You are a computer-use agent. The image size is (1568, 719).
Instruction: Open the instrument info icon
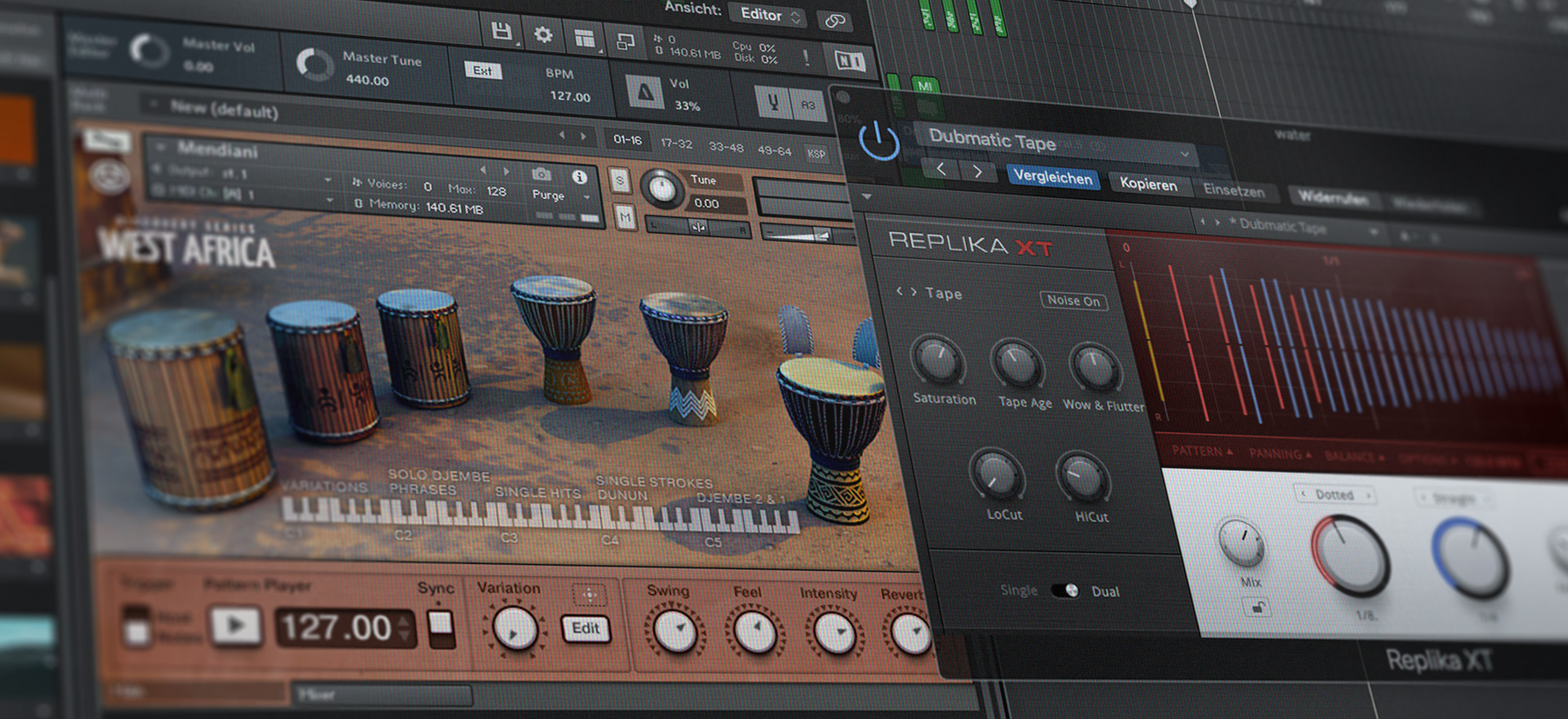[x=579, y=176]
